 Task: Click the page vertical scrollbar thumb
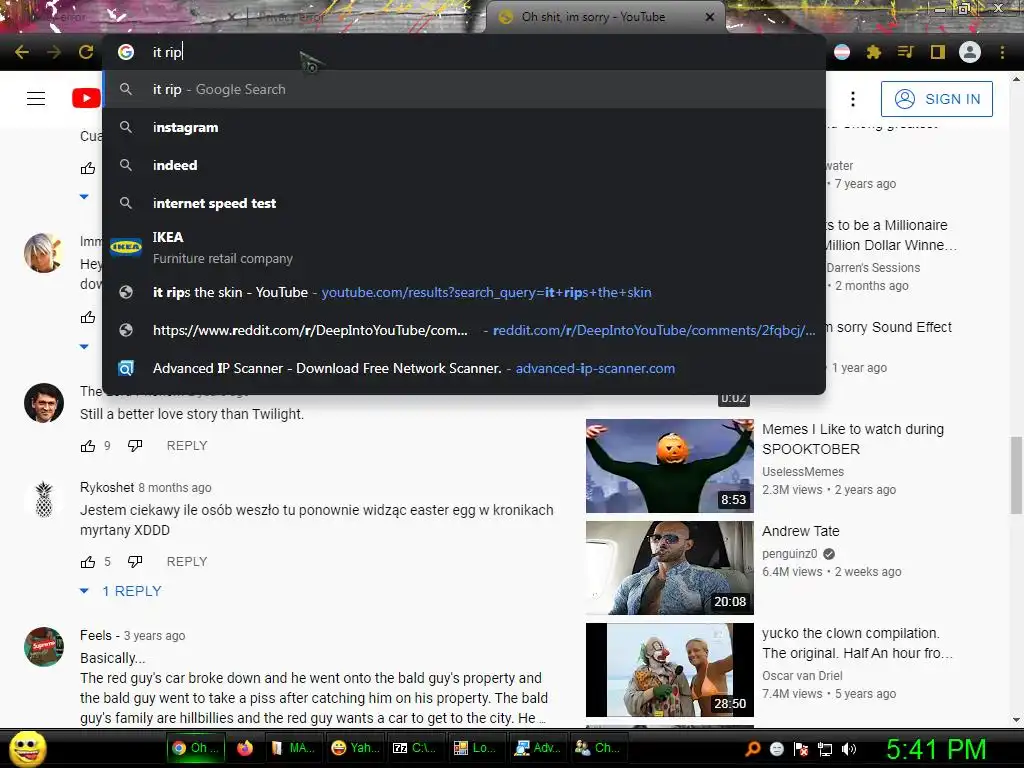coord(1016,475)
